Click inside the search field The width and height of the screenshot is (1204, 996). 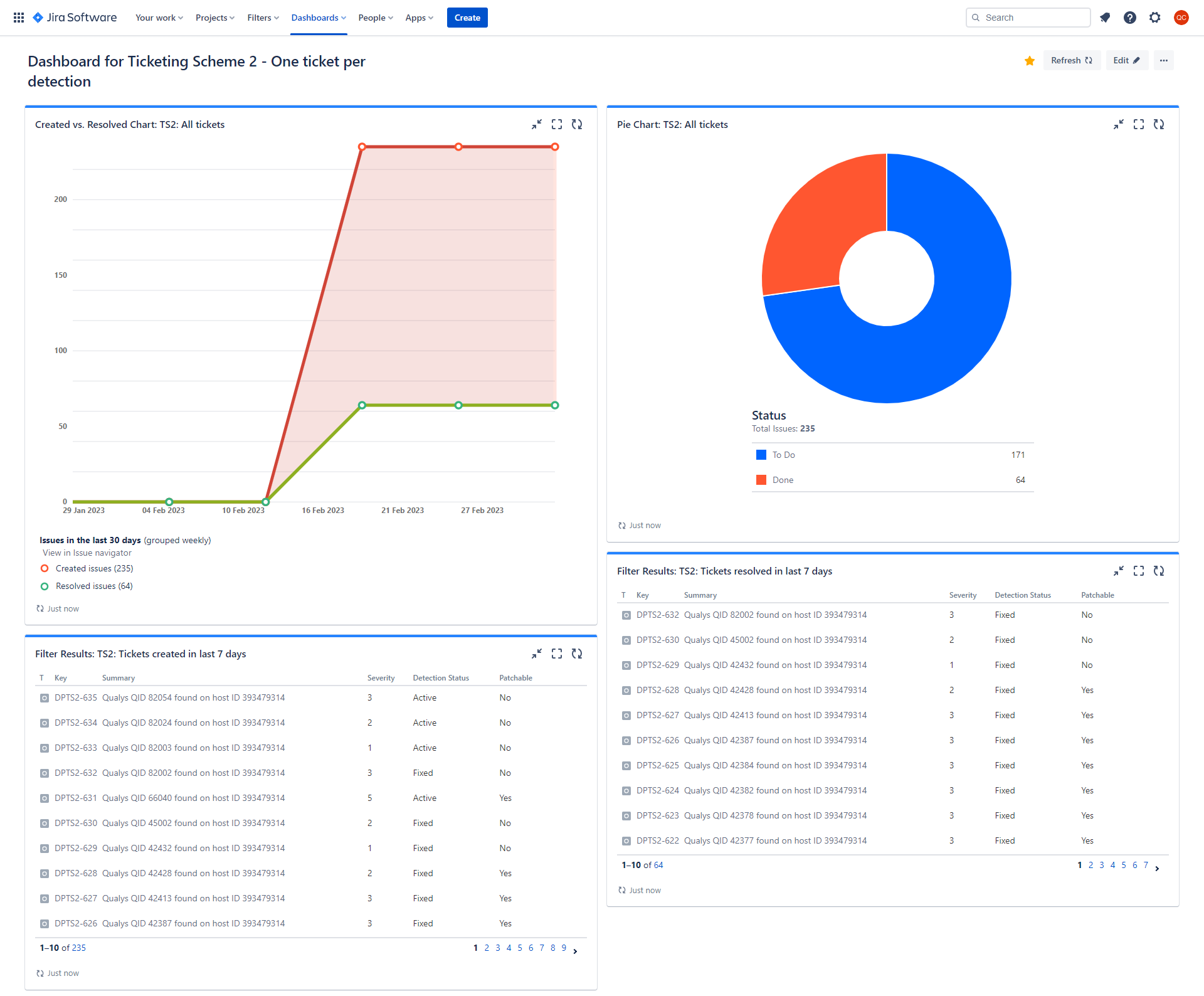(1028, 18)
